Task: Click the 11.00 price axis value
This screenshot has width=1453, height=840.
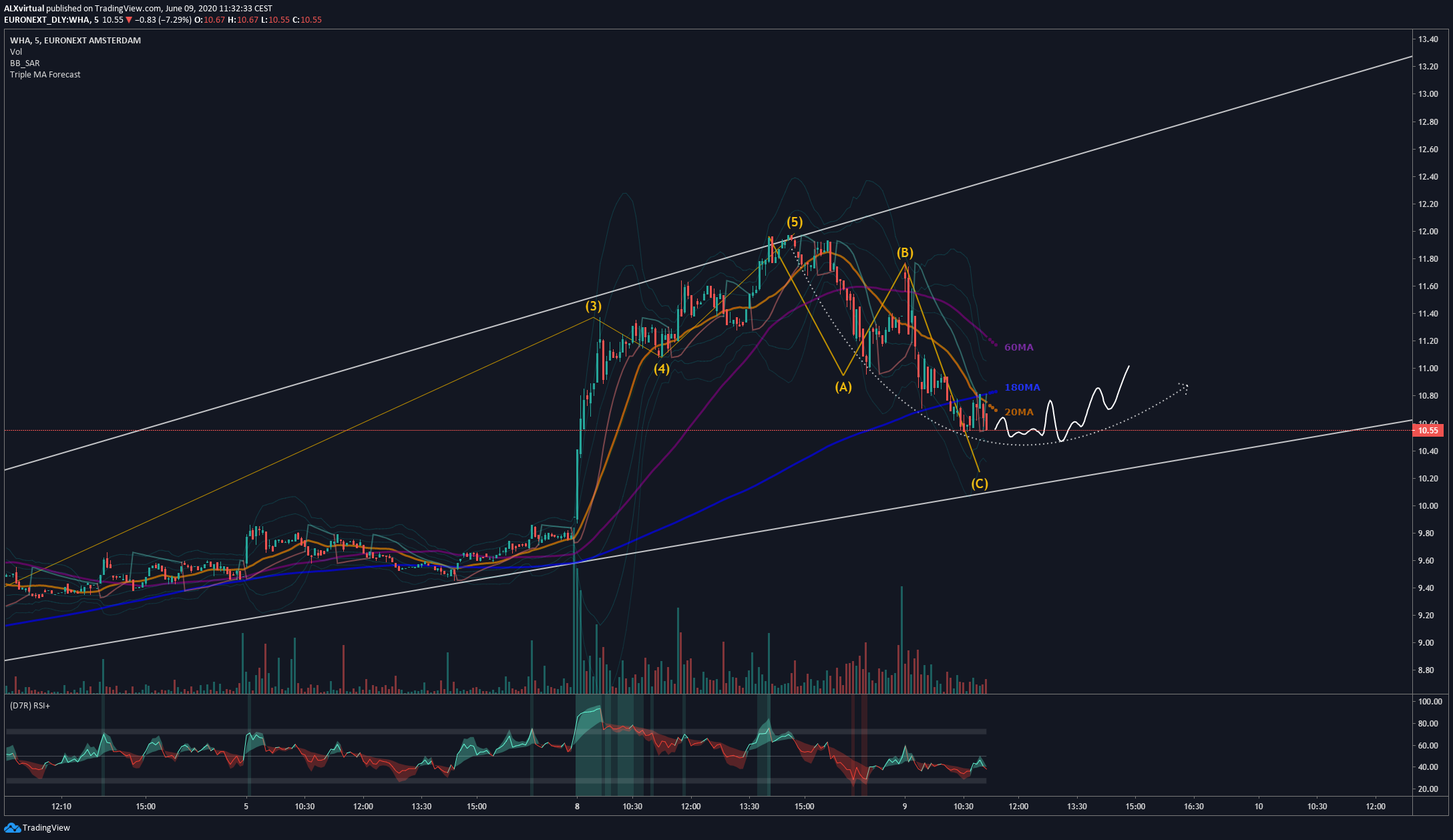Action: (x=1428, y=369)
